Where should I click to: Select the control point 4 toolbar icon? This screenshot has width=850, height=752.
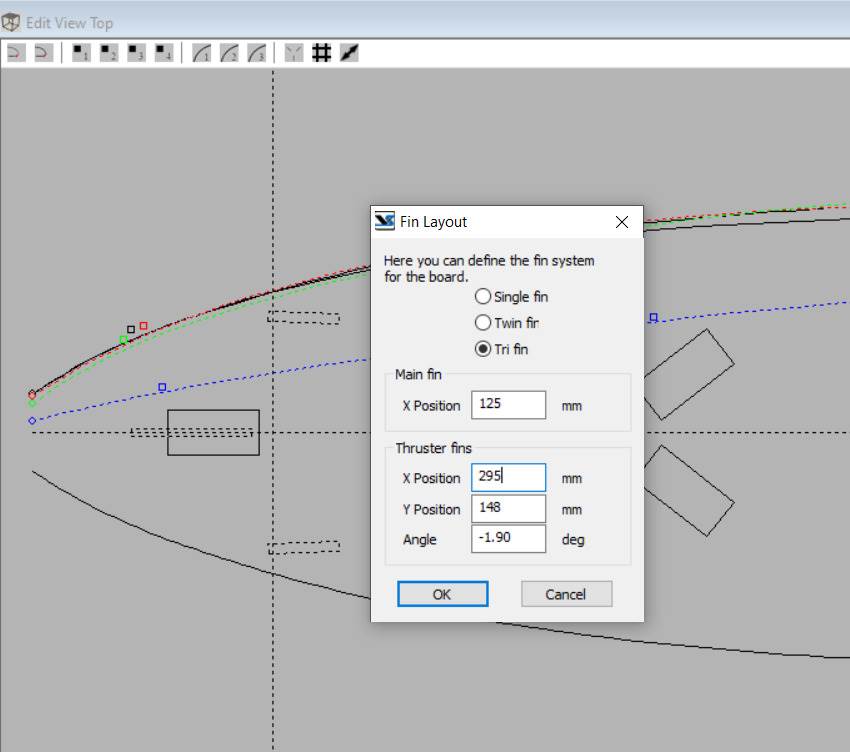[165, 53]
